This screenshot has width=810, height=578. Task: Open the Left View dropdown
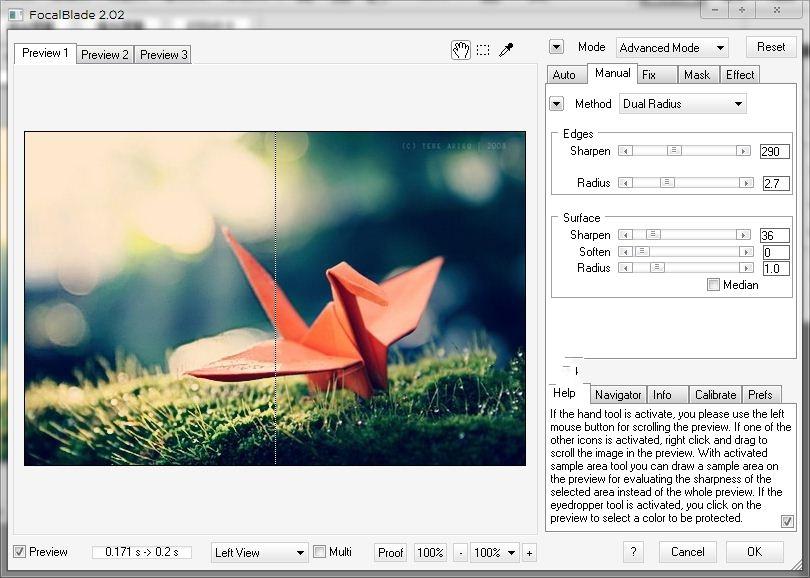pos(259,553)
